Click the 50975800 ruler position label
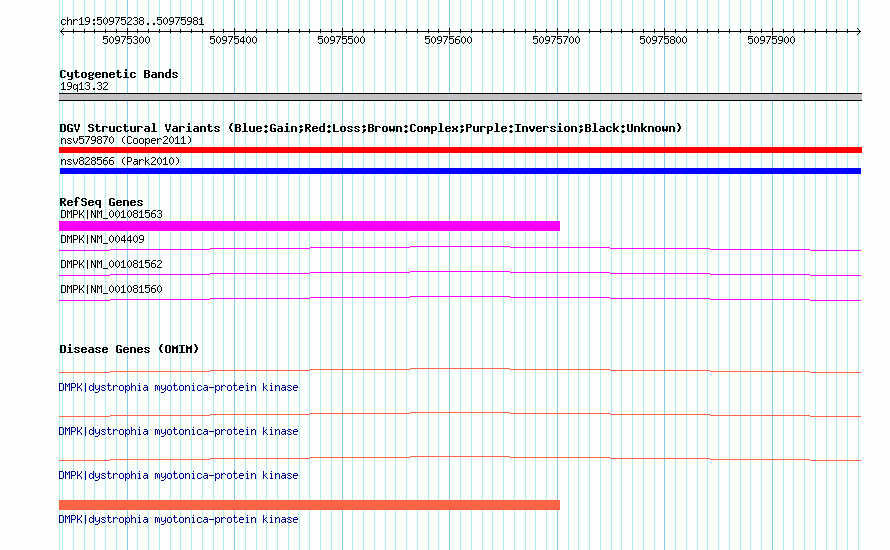This screenshot has height=550, width=890. (x=664, y=40)
